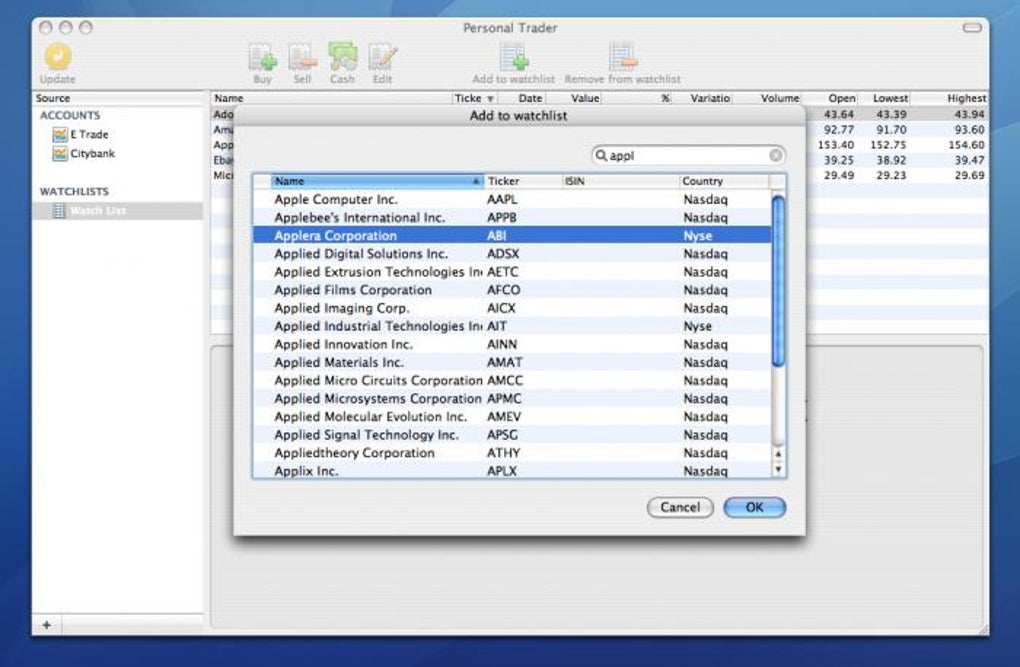The width and height of the screenshot is (1020, 667).
Task: Click the 153.40 Open value in main table
Action: pos(836,145)
